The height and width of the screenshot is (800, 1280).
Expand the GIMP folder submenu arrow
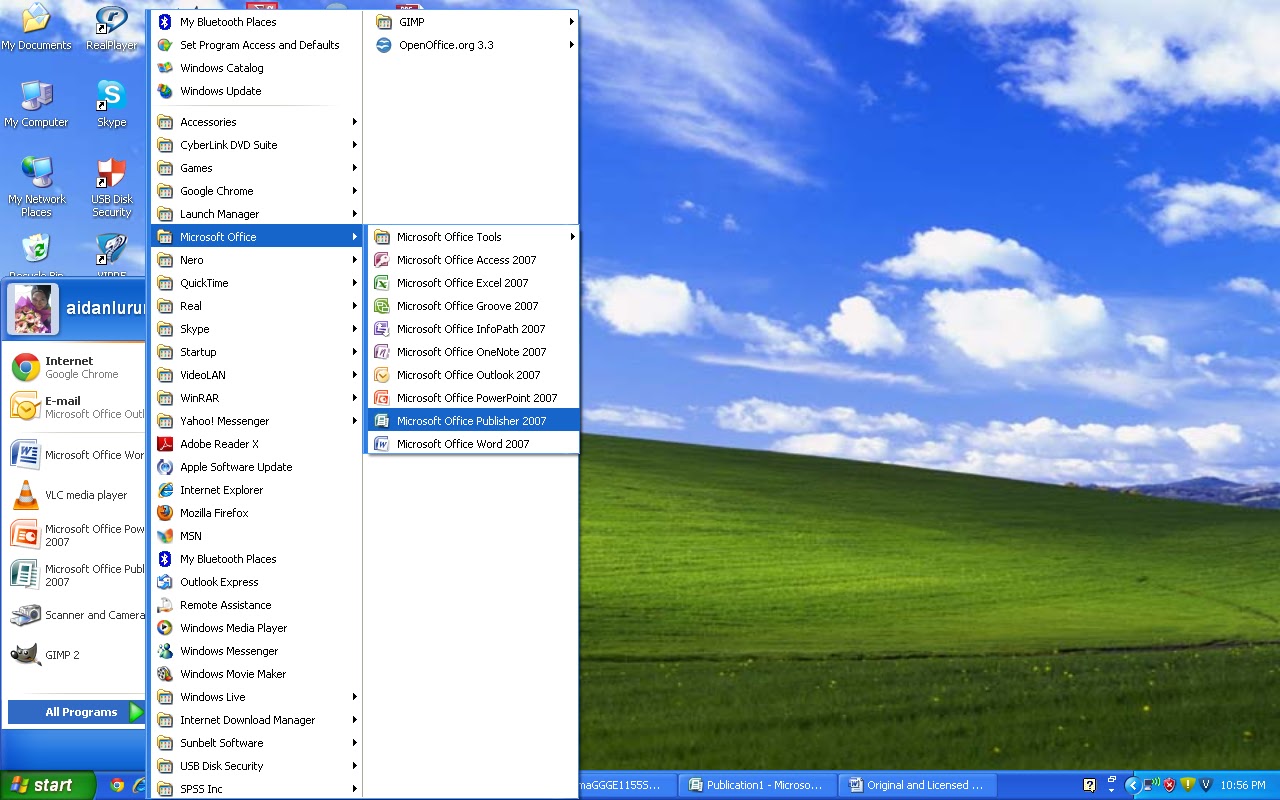coord(572,22)
